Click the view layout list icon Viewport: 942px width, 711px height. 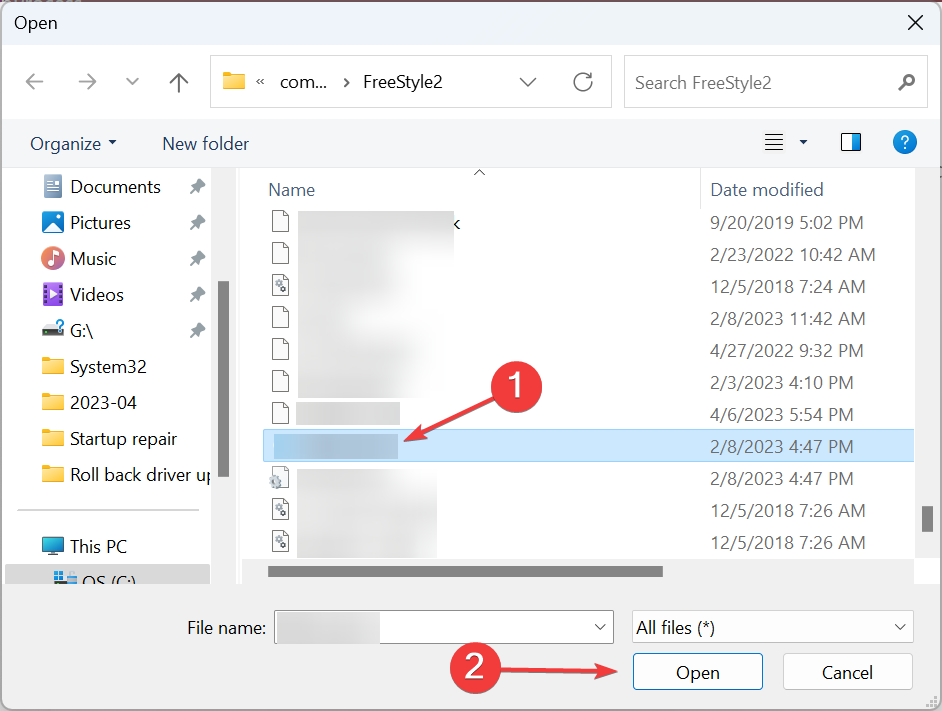point(774,143)
